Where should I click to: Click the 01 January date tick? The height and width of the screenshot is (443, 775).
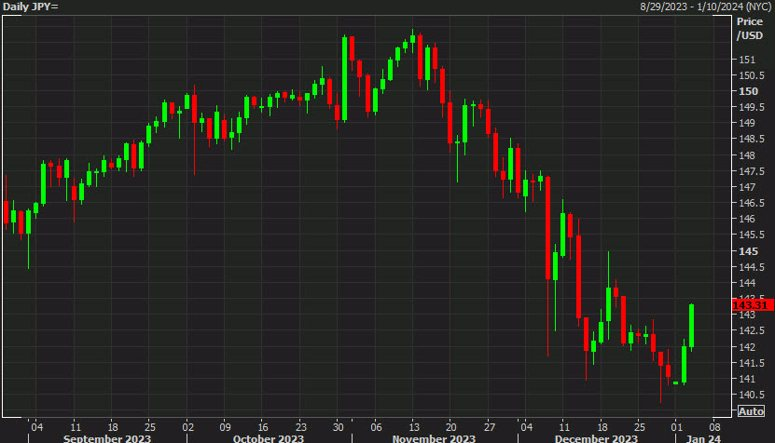coord(677,427)
